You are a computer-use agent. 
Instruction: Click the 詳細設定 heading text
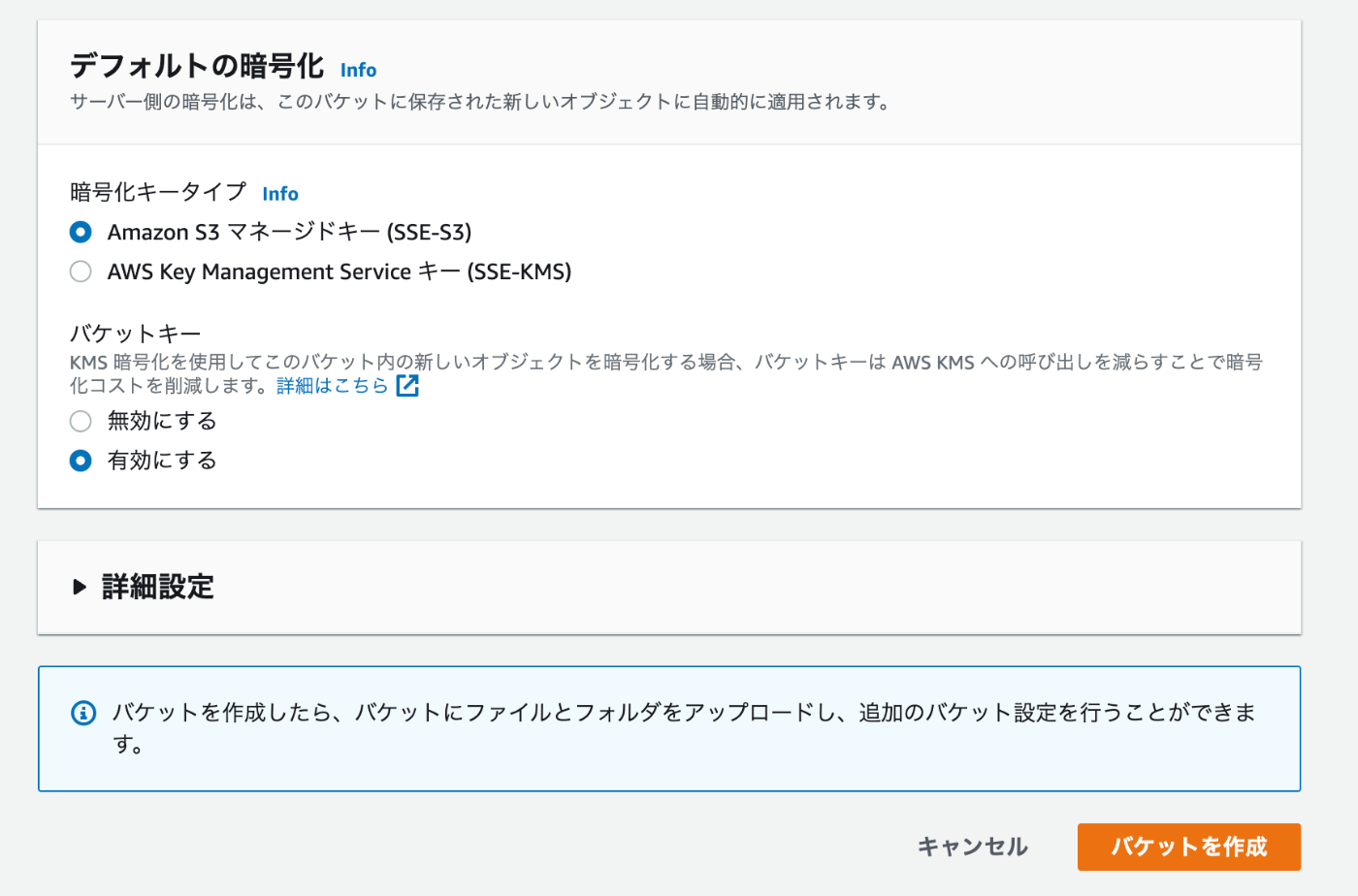point(158,587)
